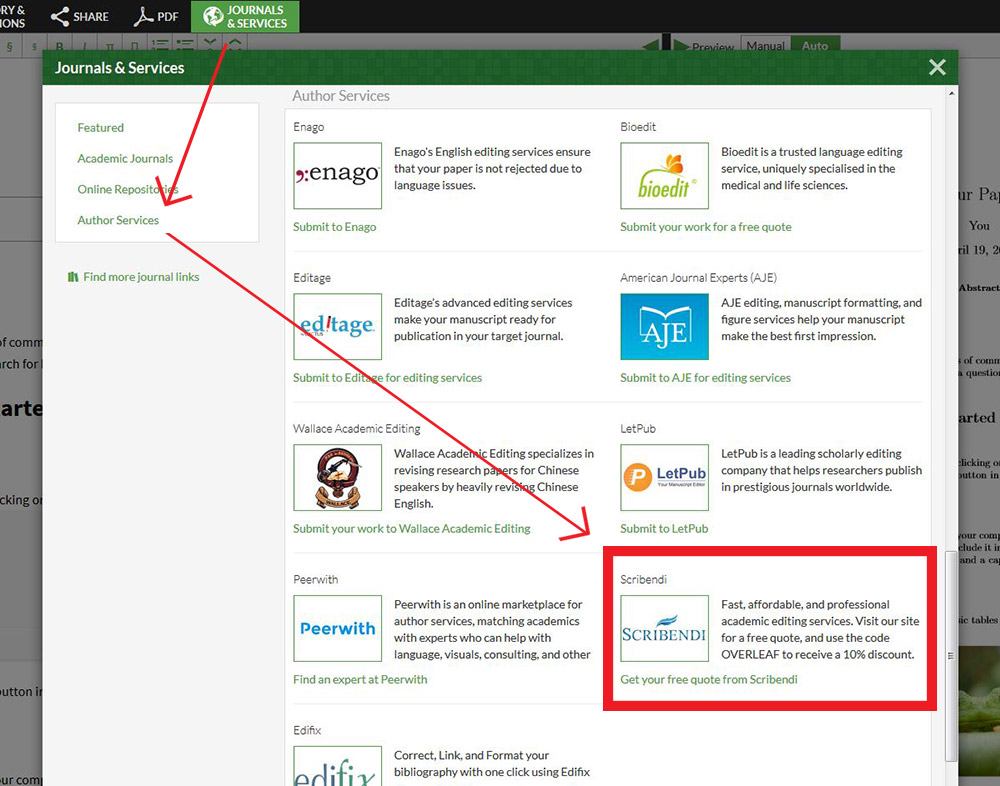The image size is (1000, 786).
Task: Click Submit your work to Wallace Academic Editing
Action: (412, 528)
